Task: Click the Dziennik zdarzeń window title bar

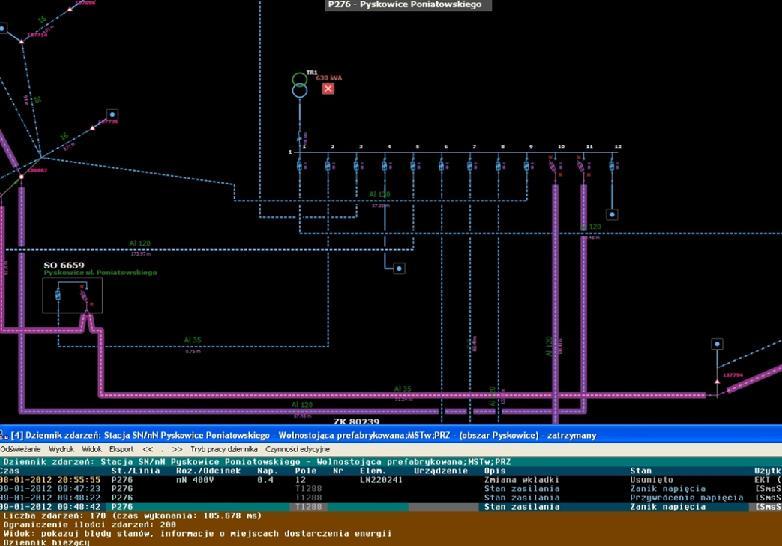Action: [x=391, y=435]
